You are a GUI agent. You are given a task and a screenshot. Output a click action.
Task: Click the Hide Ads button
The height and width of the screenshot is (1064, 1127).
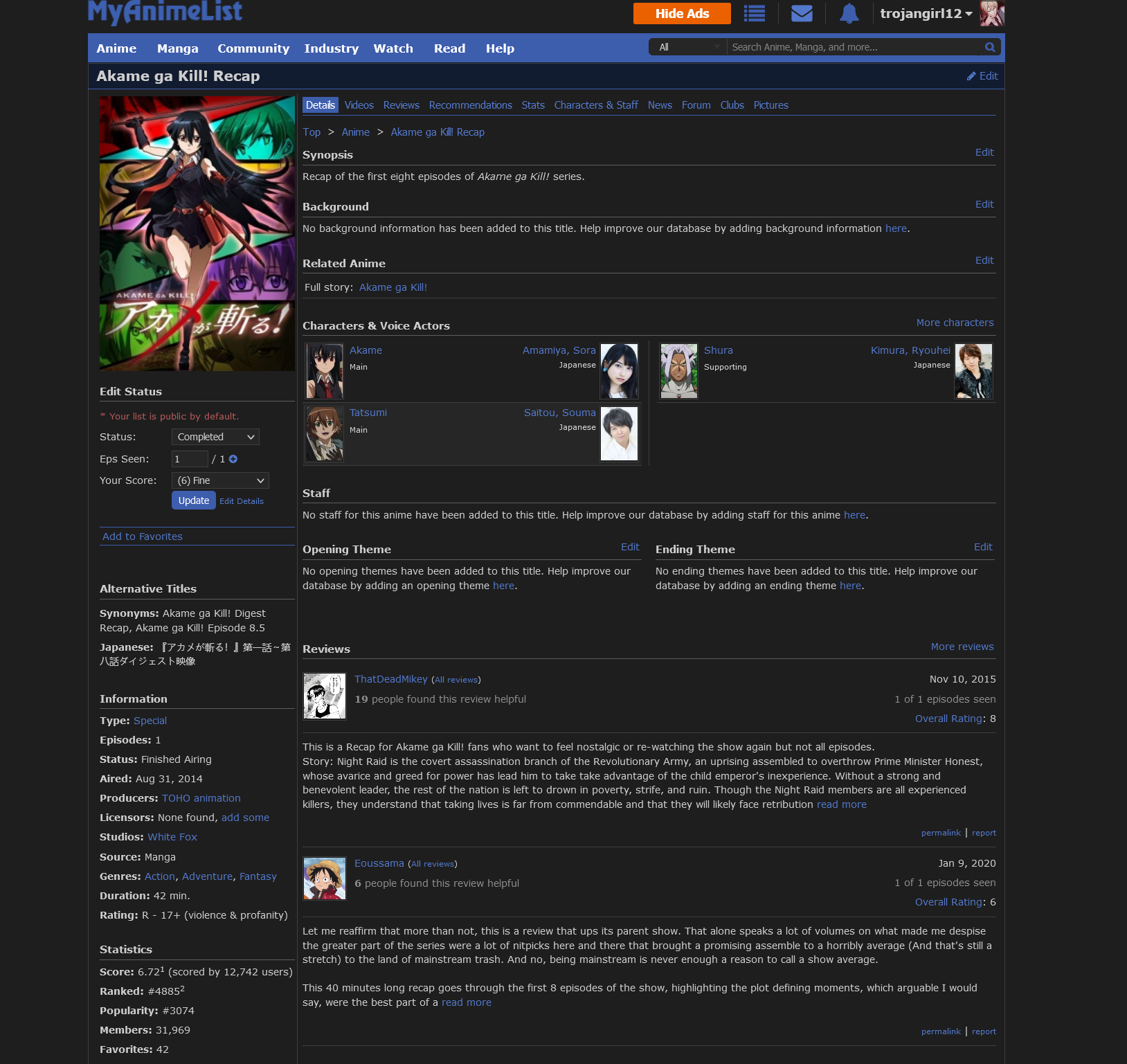coord(682,14)
